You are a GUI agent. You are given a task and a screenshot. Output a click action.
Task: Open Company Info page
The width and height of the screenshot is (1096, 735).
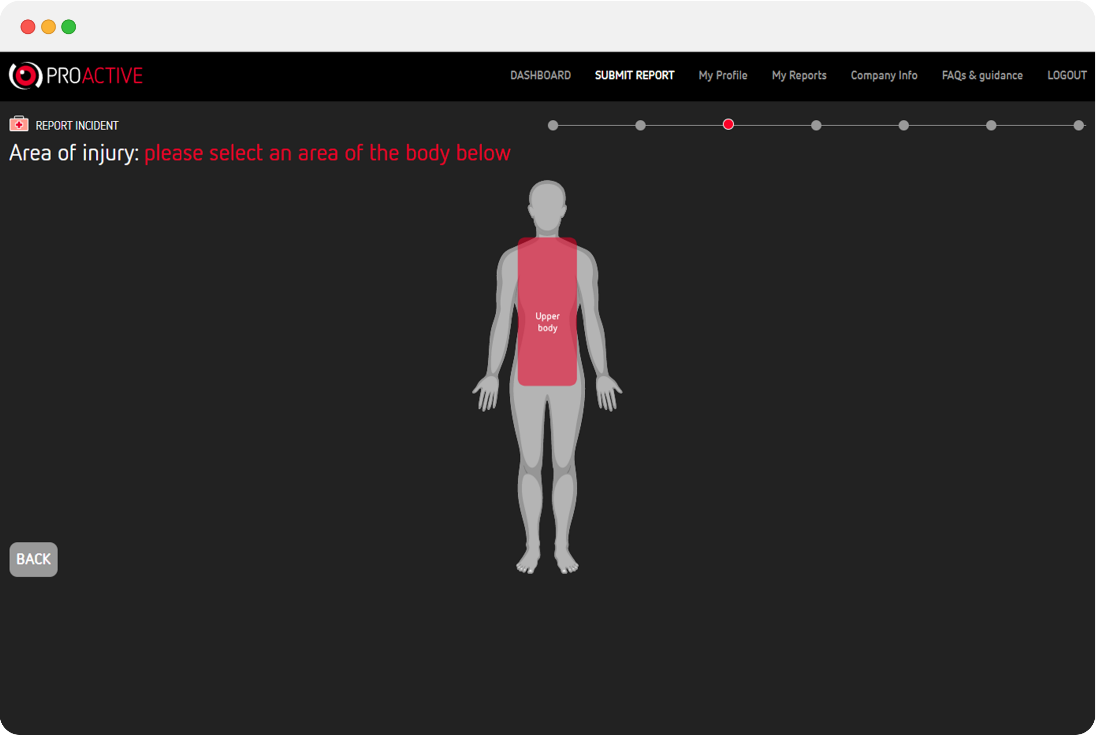(884, 75)
